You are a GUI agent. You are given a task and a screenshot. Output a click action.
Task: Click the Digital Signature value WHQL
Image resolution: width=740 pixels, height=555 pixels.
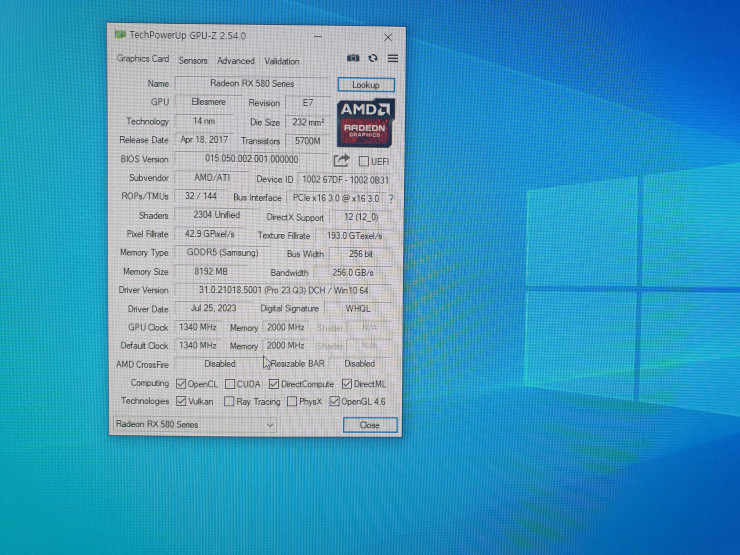[358, 309]
